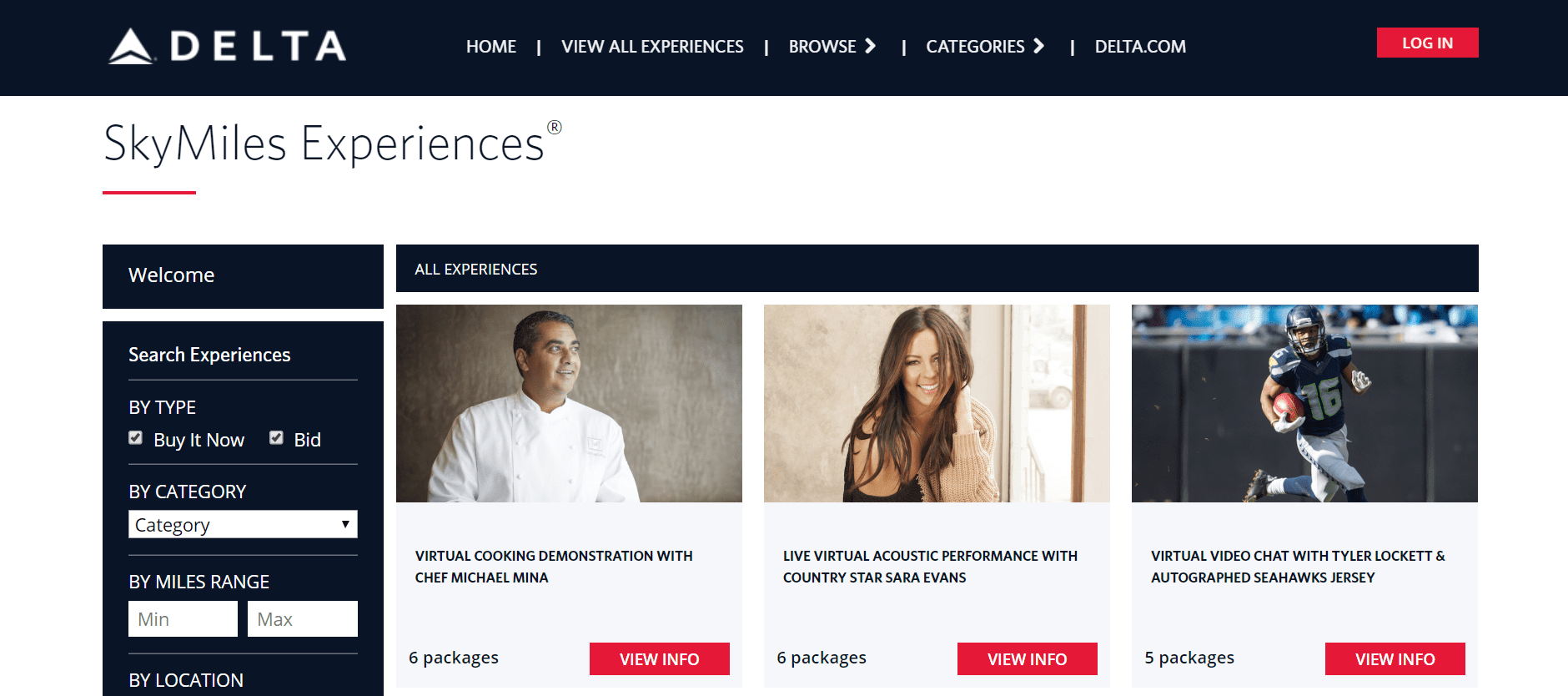Open the Chef Michael Mina photo thumbnail
The width and height of the screenshot is (1568, 696).
click(x=569, y=403)
